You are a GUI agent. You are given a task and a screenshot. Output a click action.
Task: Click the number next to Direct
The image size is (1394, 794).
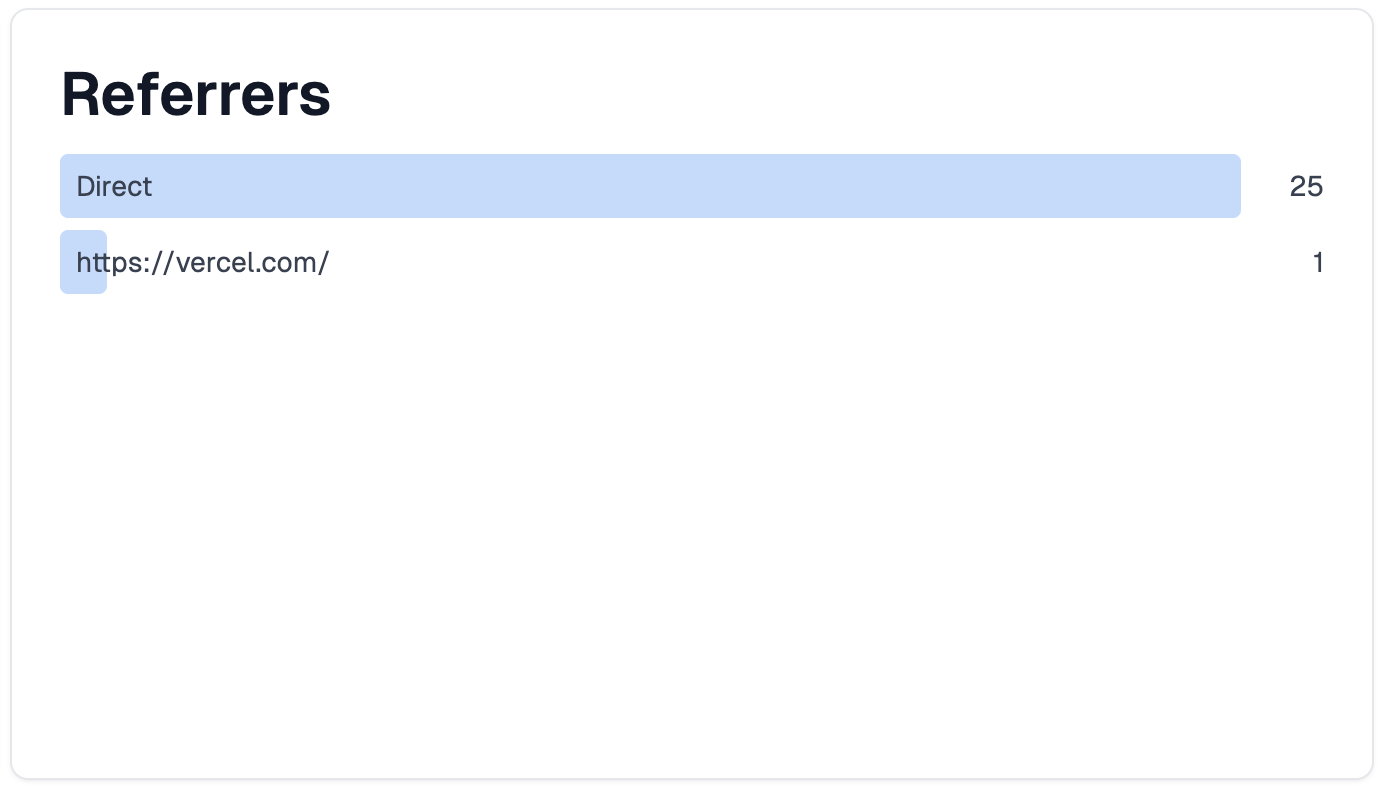[x=1306, y=186]
